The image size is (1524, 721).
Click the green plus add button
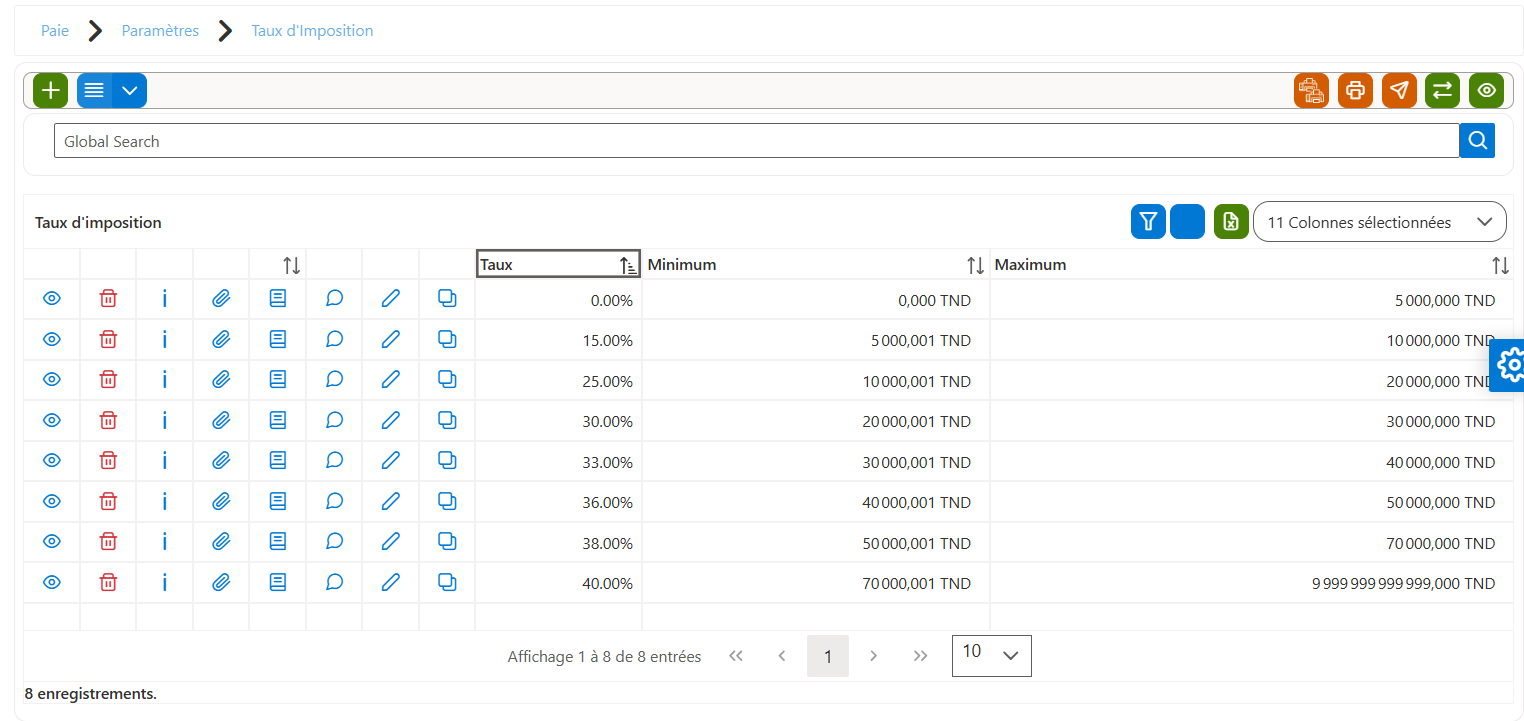click(x=50, y=90)
